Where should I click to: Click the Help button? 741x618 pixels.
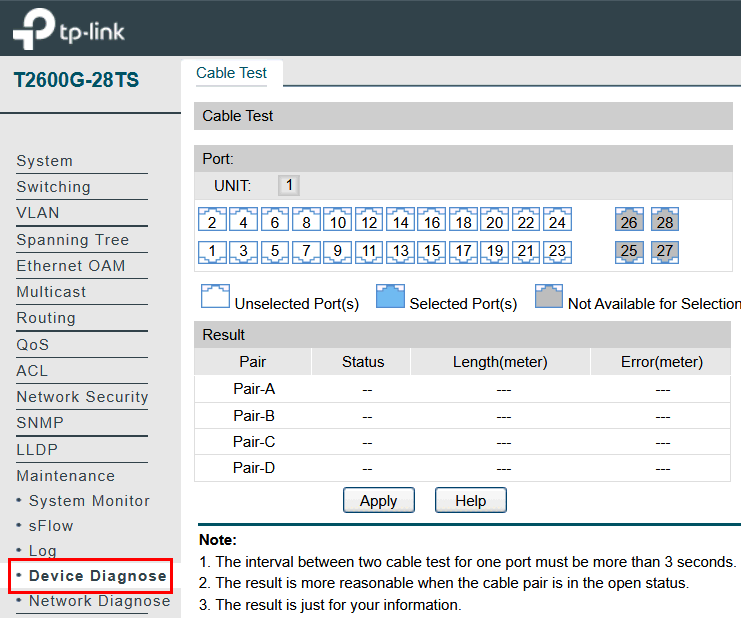point(470,501)
